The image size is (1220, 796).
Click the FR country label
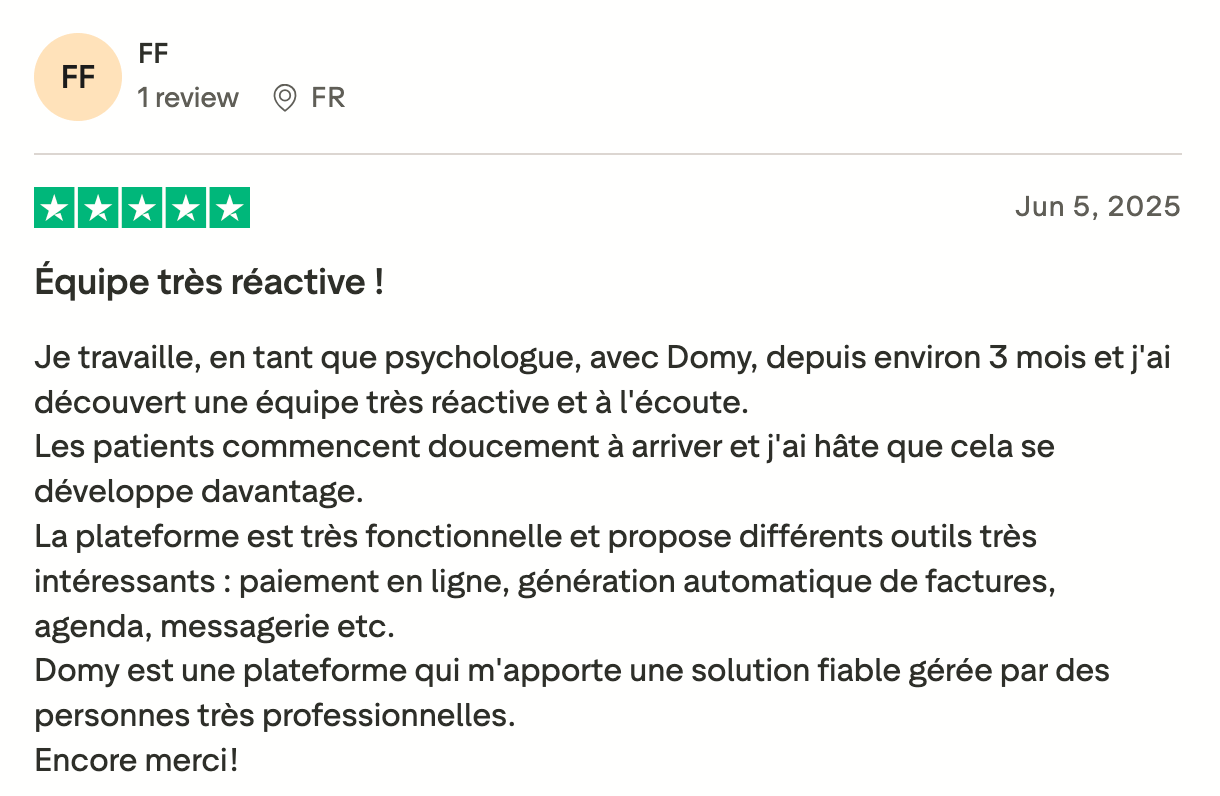click(328, 98)
